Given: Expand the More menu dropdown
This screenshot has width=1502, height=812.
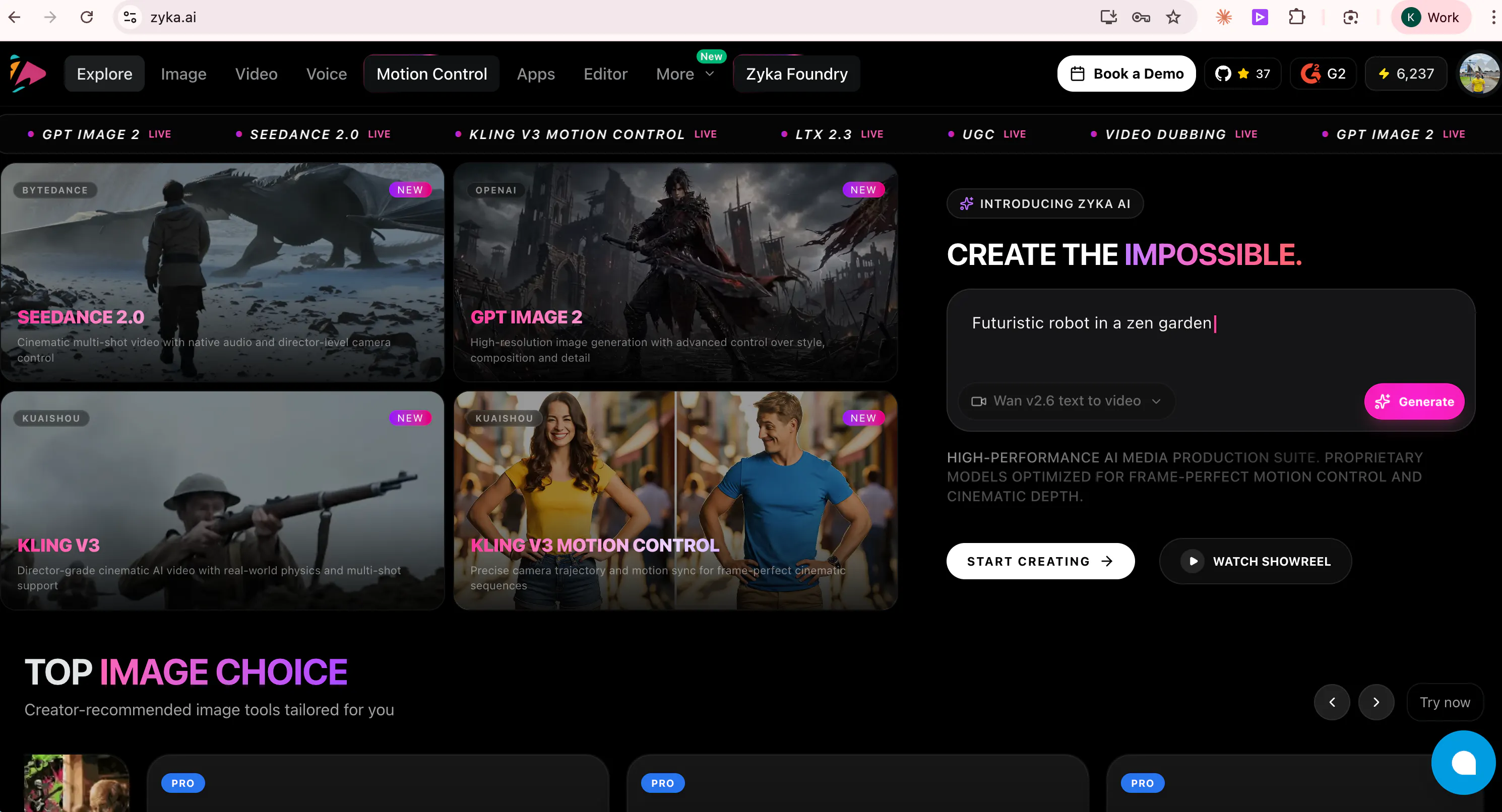Looking at the screenshot, I should (x=685, y=74).
